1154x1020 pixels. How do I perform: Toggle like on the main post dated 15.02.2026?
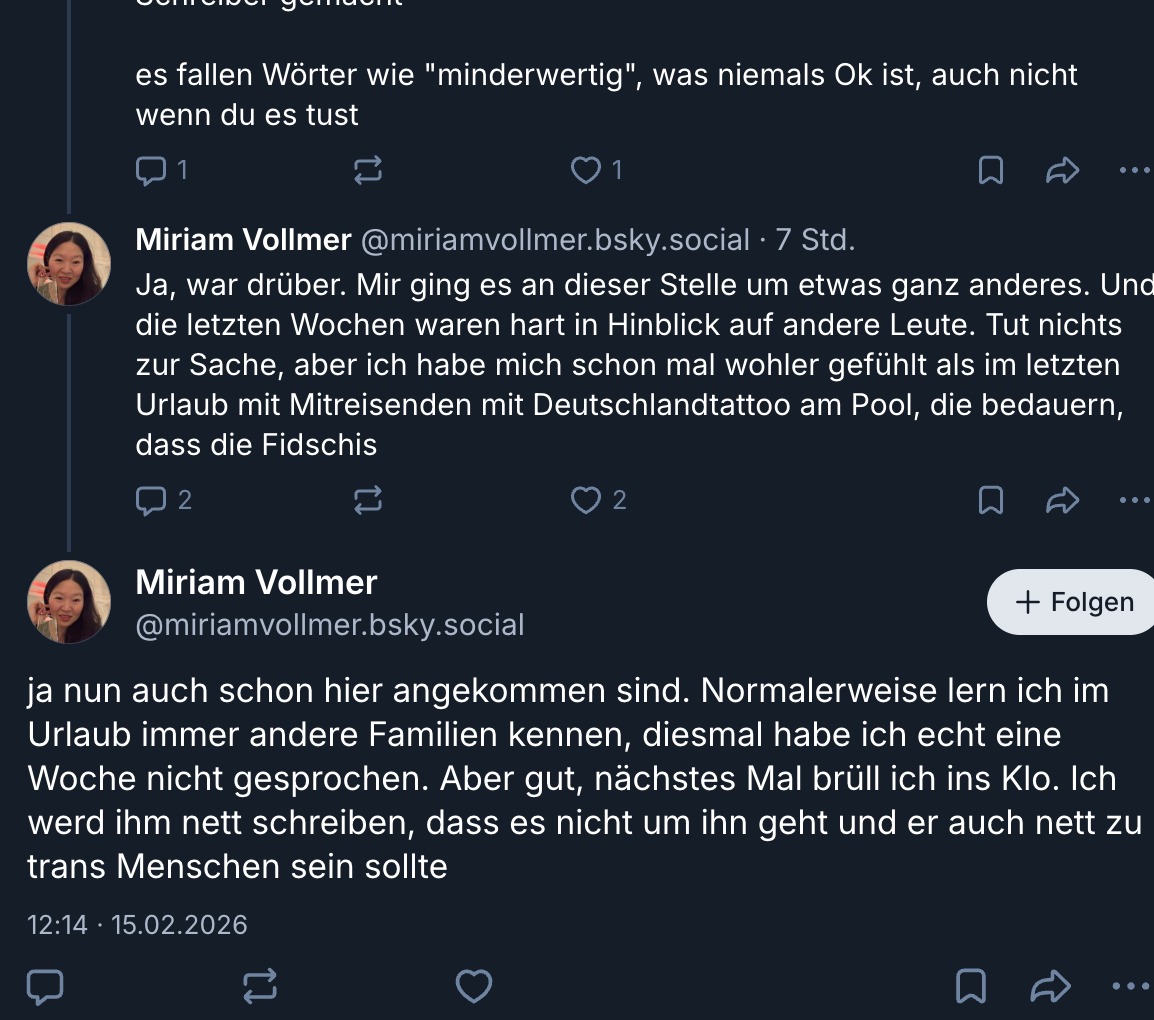click(474, 987)
